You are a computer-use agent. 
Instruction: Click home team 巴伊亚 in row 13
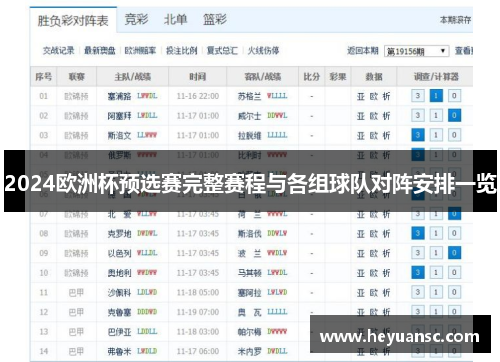tap(119, 332)
